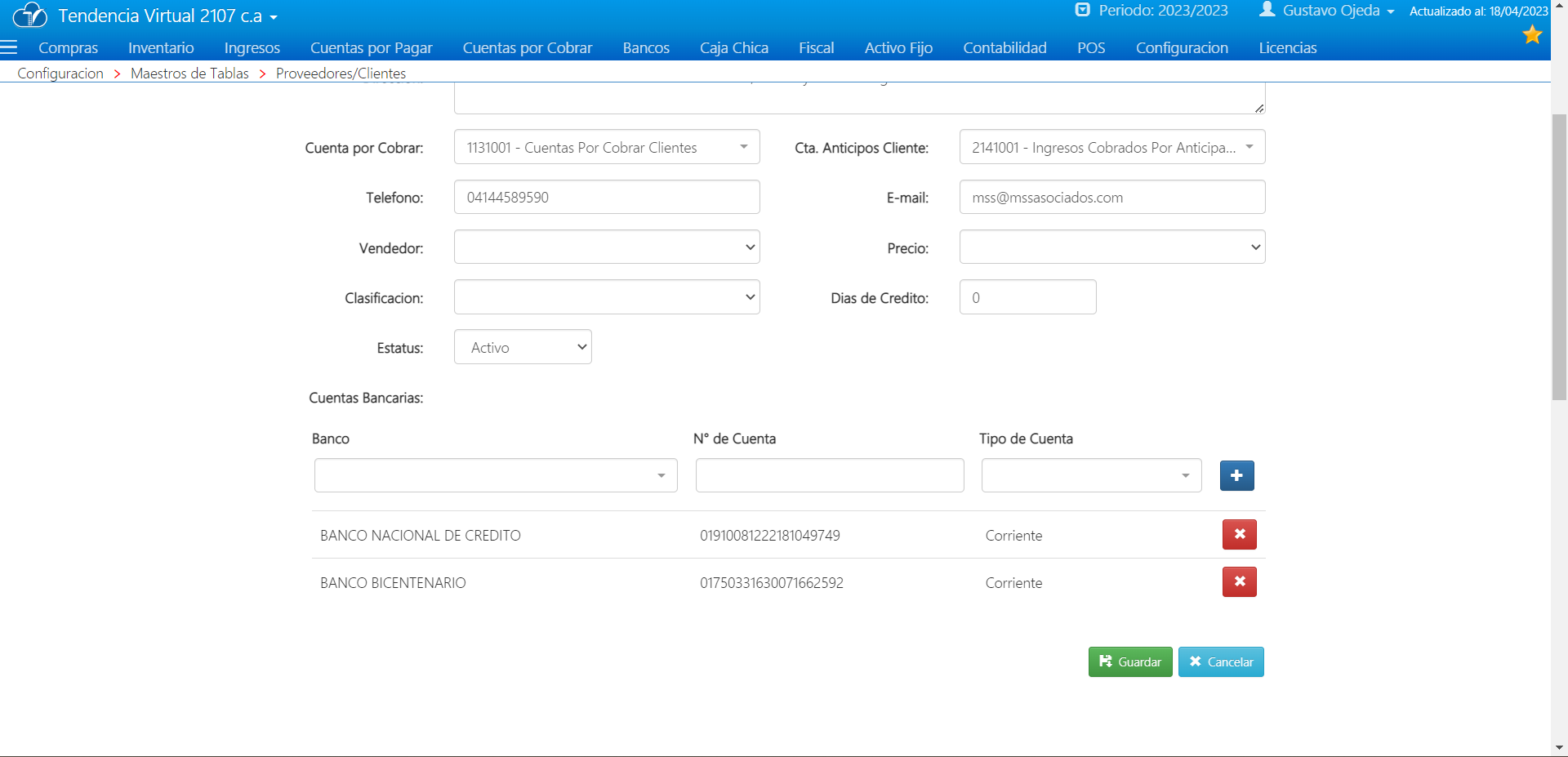Open the Banco selection dropdown
This screenshot has height=757, width=1568.
496,475
